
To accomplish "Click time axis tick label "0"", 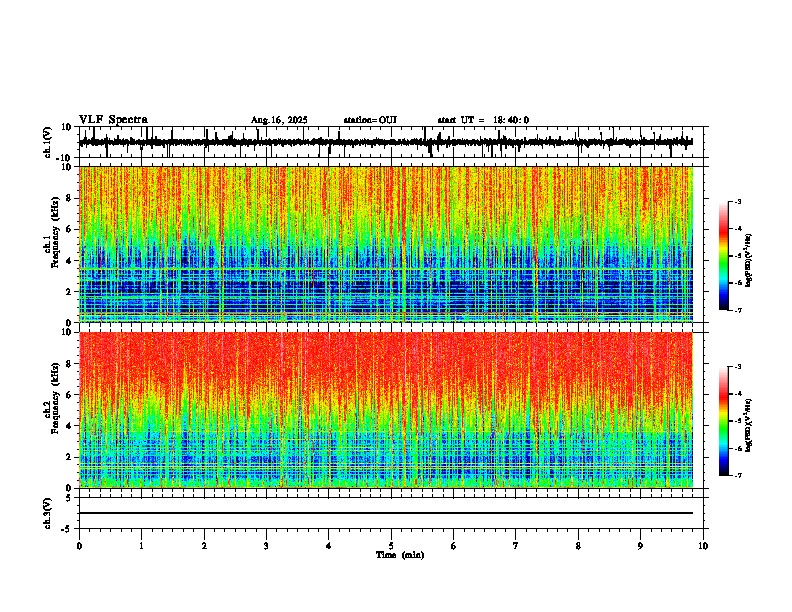I will (x=79, y=546).
